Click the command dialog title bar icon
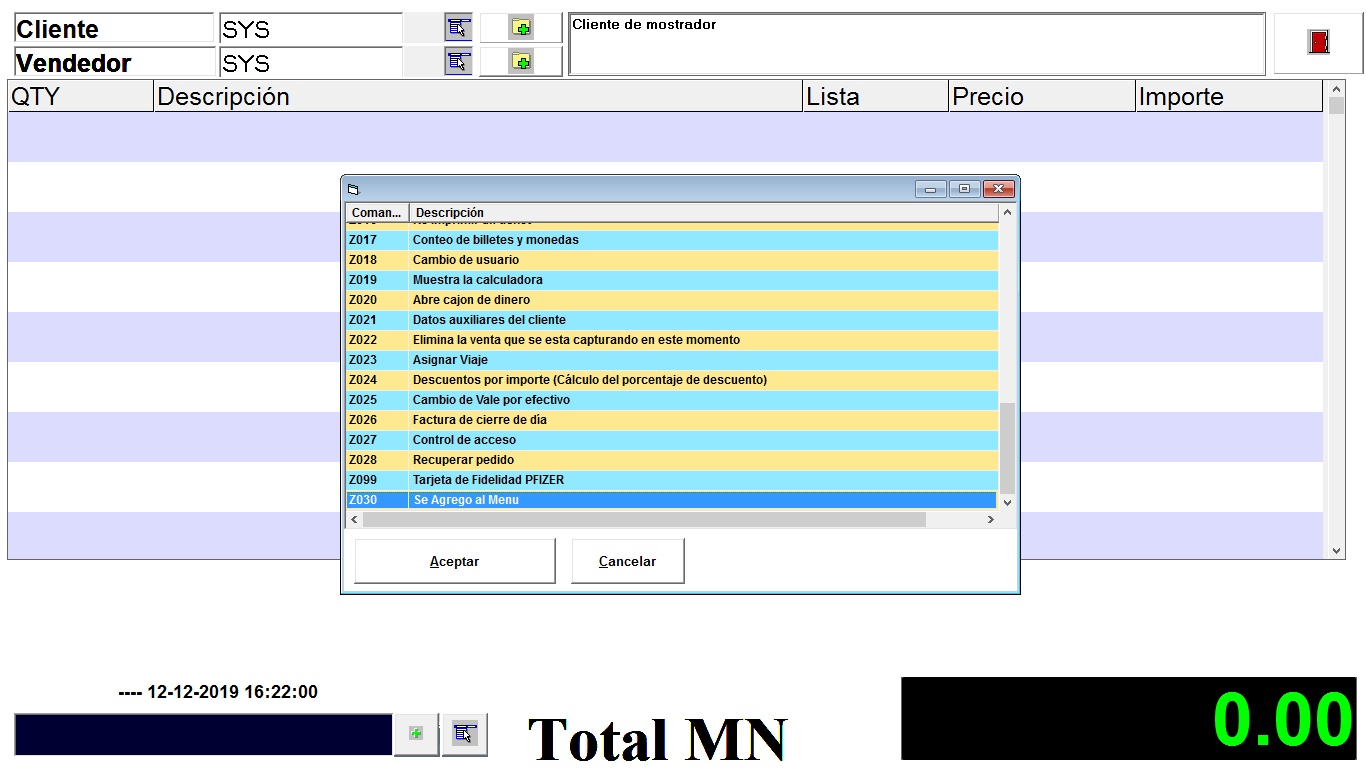 (x=352, y=189)
